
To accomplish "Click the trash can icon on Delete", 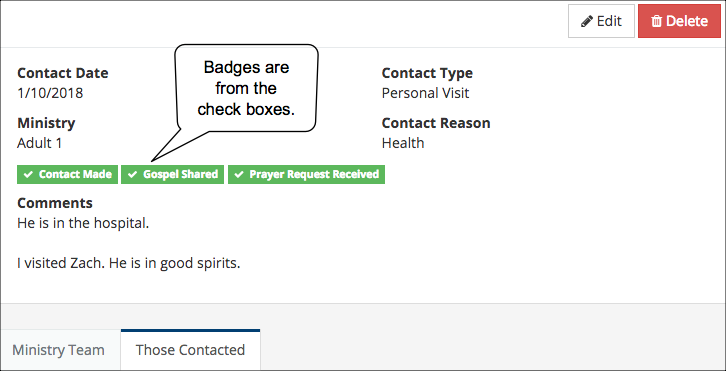I will tap(656, 21).
